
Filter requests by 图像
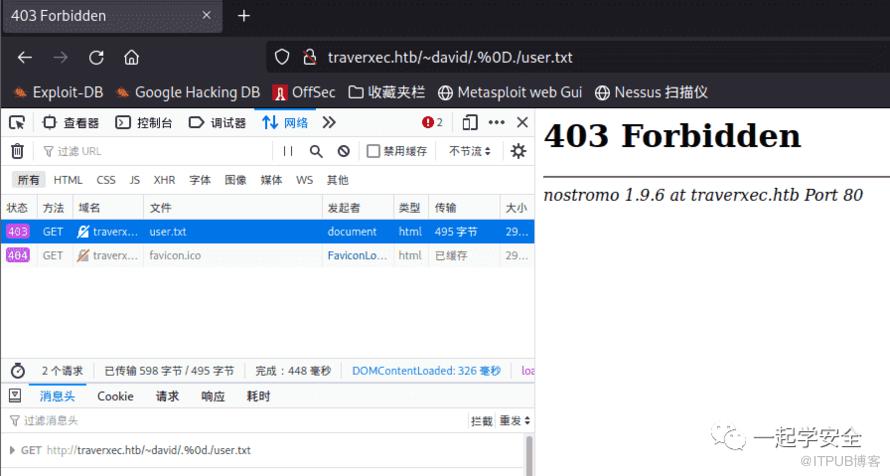(236, 180)
